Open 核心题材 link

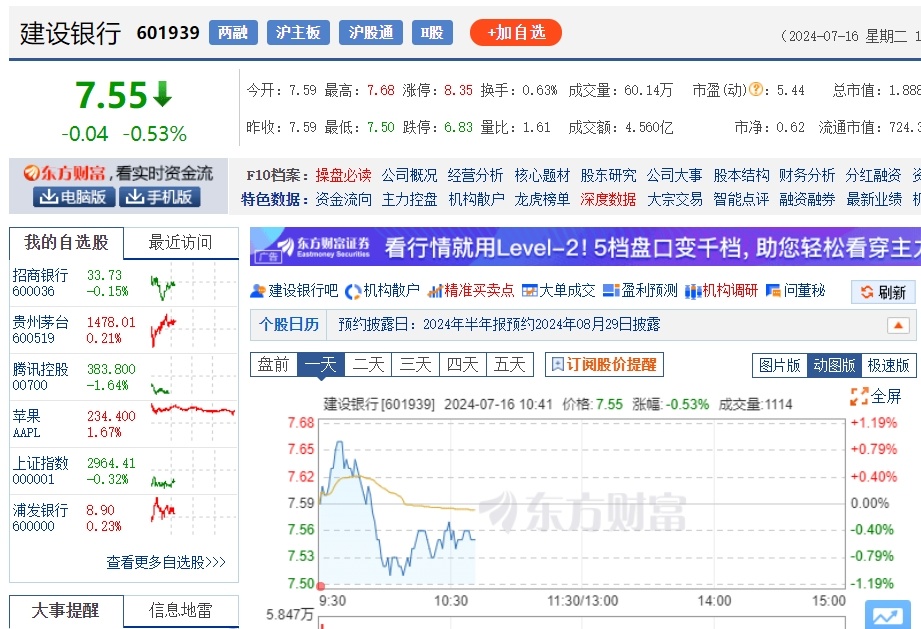pos(542,175)
